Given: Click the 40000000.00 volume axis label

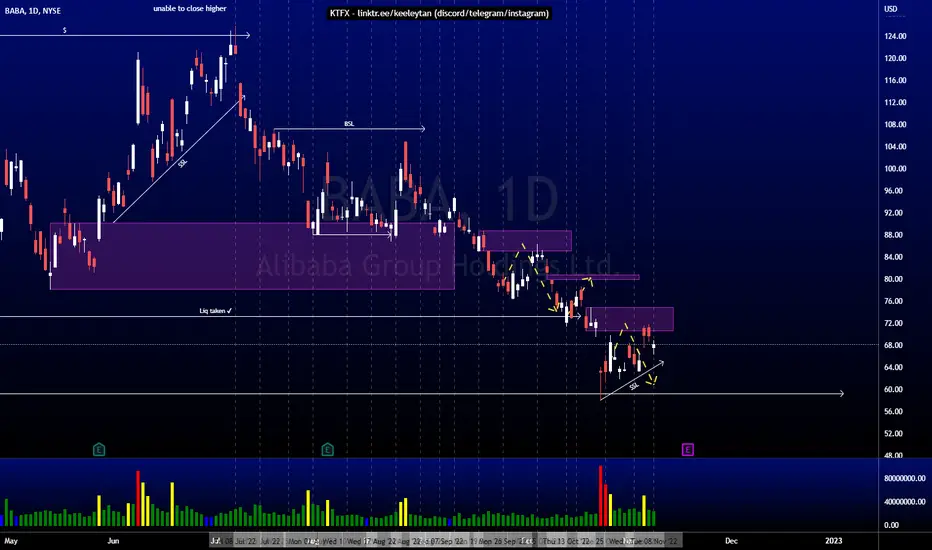Looking at the screenshot, I should click(x=905, y=502).
